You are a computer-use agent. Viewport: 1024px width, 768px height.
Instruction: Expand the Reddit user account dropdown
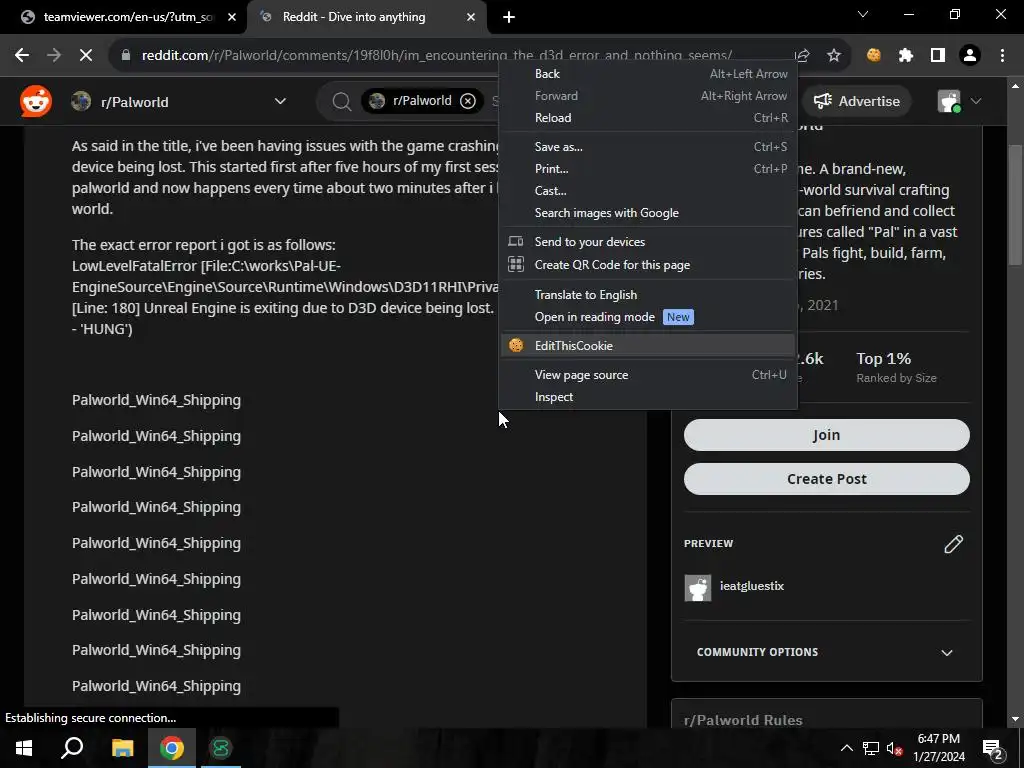[x=976, y=101]
